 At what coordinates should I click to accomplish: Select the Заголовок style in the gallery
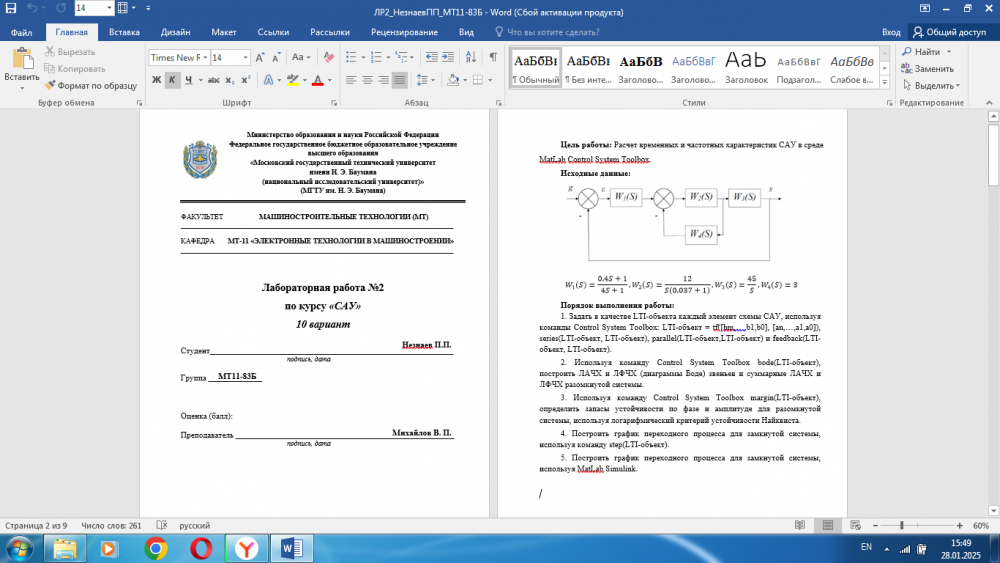[746, 68]
